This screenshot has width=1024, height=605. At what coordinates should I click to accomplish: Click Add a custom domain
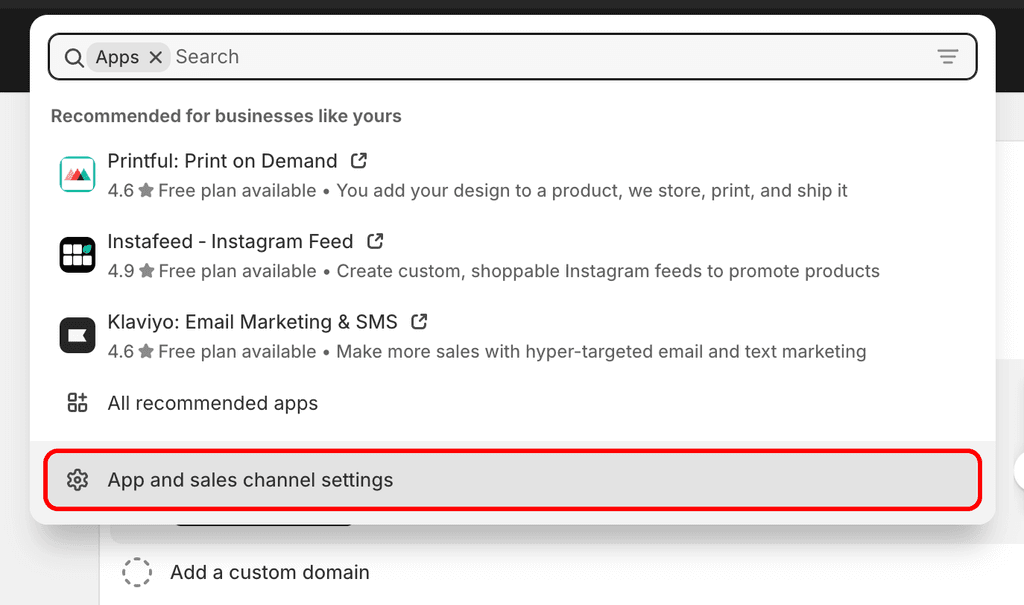click(x=269, y=572)
